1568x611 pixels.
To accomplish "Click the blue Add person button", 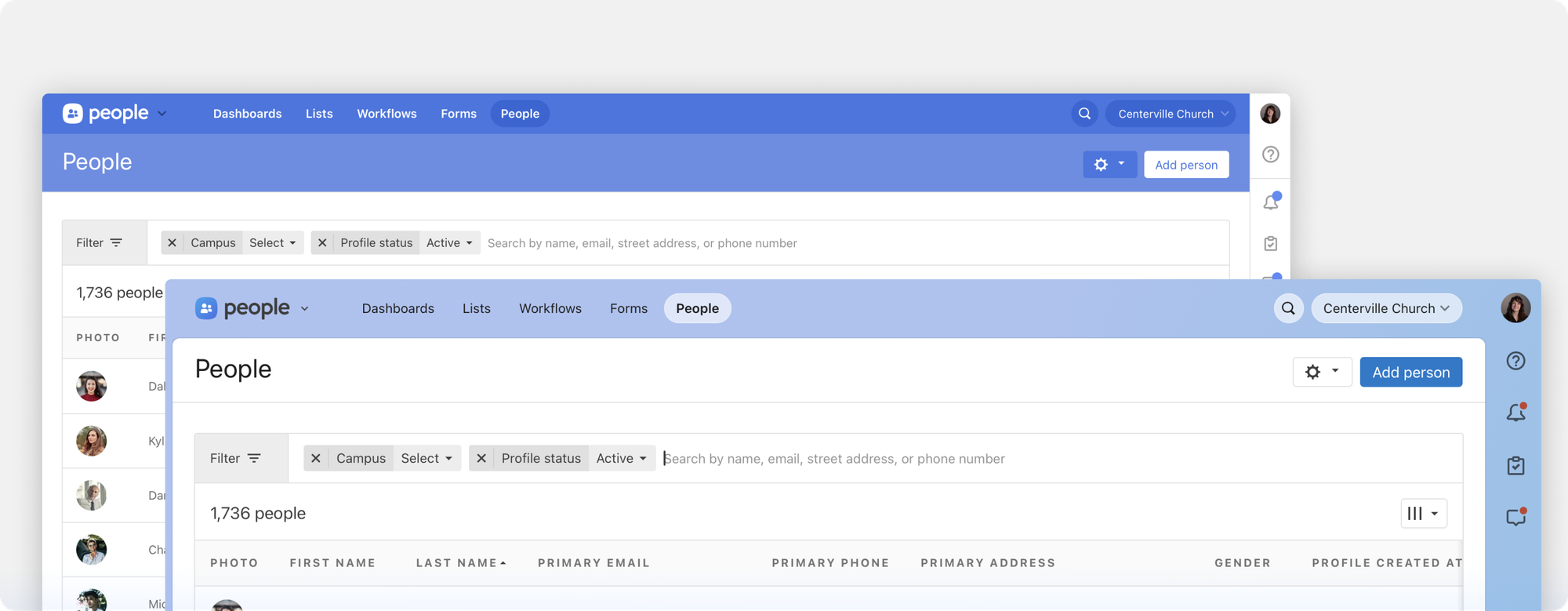I will pos(1410,373).
